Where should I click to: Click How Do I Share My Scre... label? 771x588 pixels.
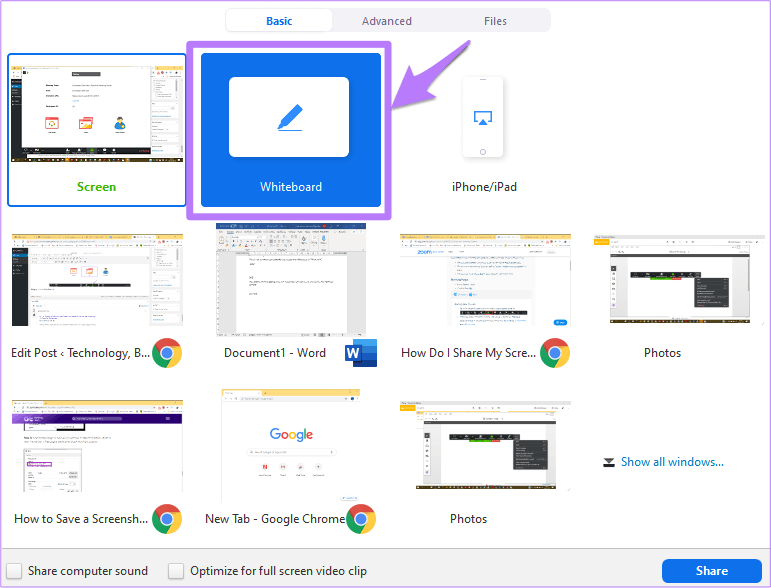[469, 353]
